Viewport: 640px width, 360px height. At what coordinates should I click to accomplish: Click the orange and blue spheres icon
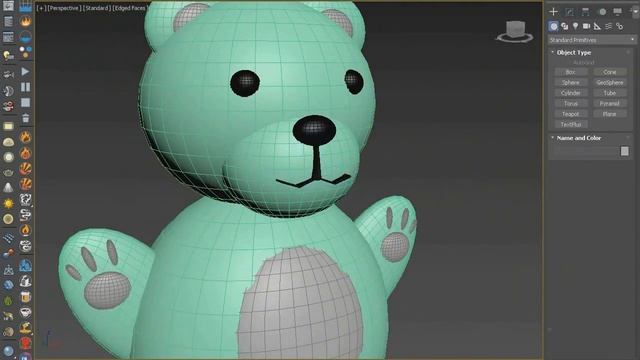point(8,254)
